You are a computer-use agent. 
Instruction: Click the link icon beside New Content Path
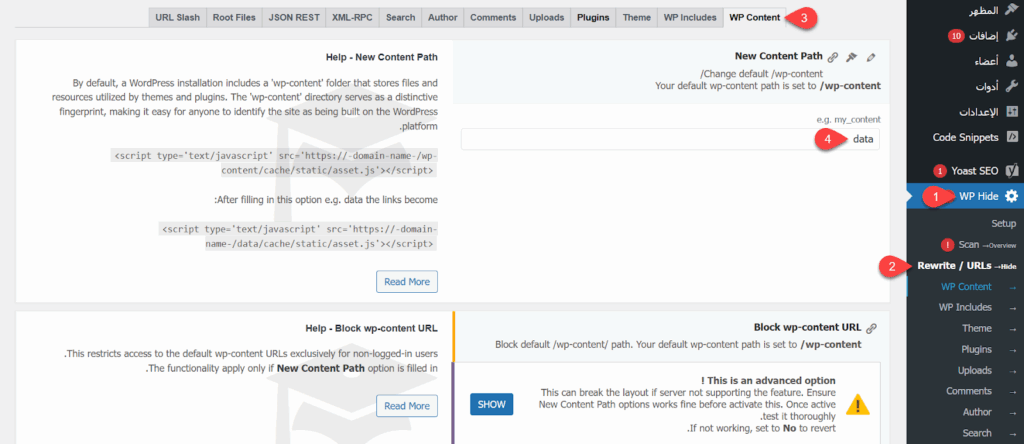coord(833,58)
